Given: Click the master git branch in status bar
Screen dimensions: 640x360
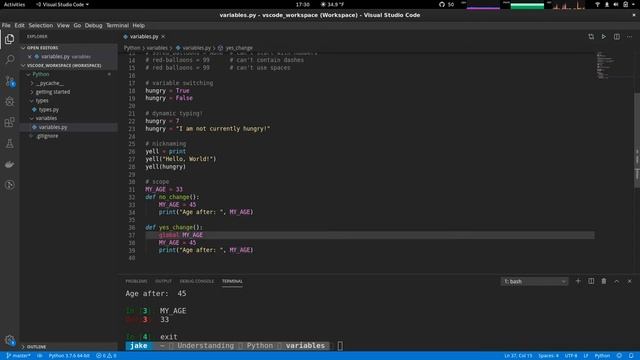Looking at the screenshot, I should pos(18,356).
